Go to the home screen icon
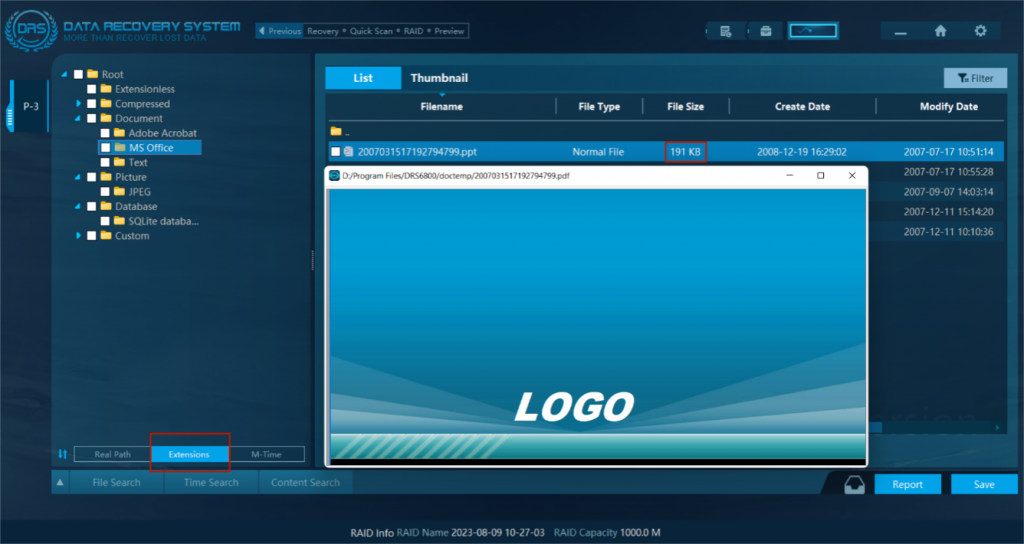Screen dimensions: 1024x544 point(940,31)
